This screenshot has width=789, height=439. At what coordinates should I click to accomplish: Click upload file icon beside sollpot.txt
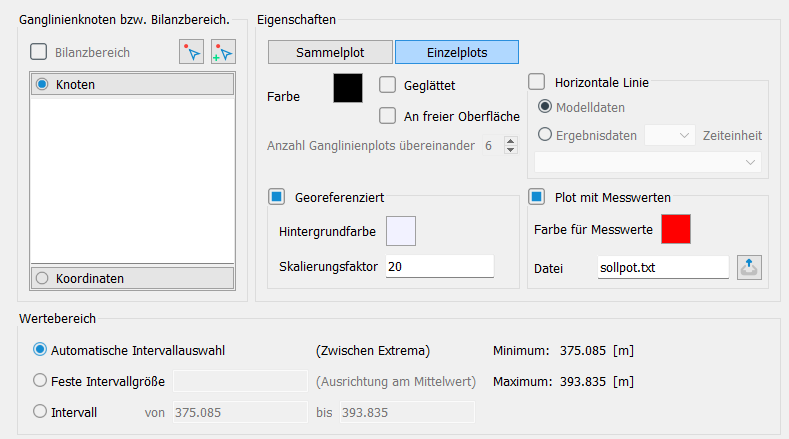pos(749,267)
